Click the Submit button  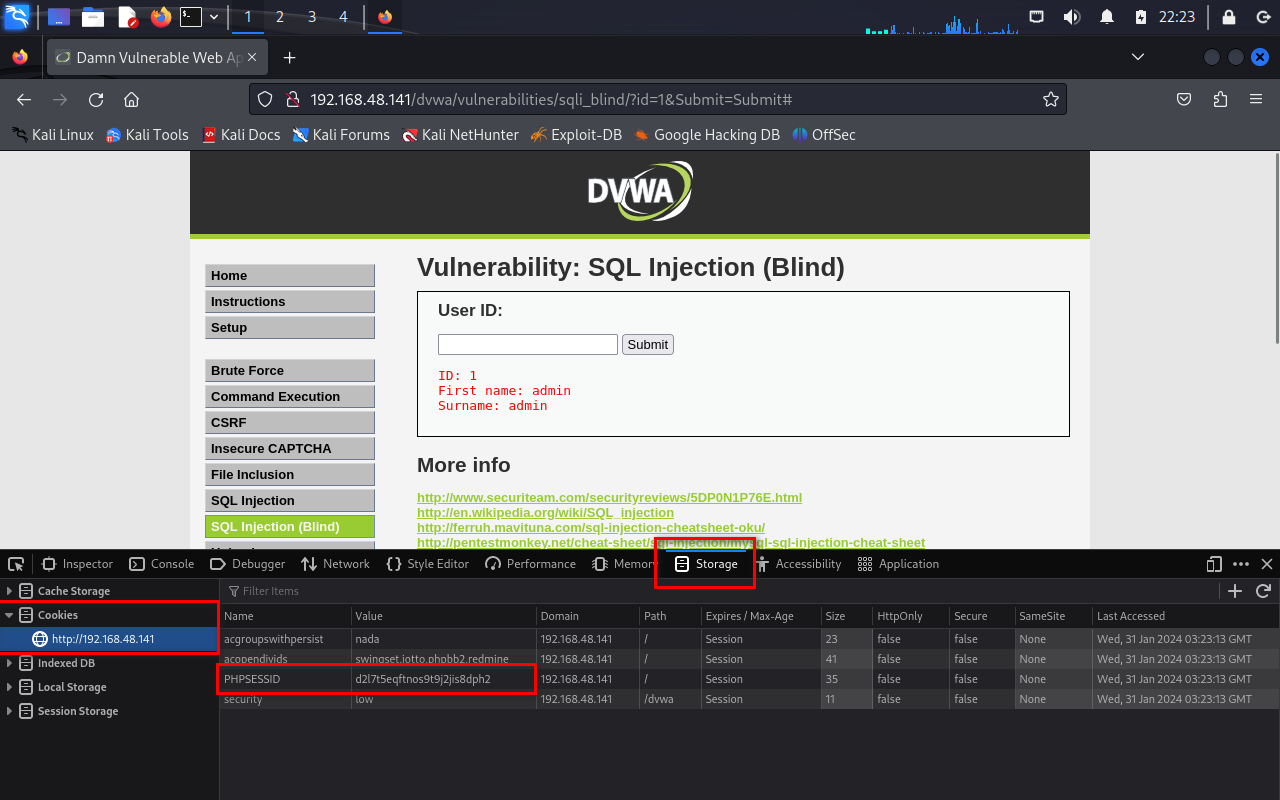pyautogui.click(x=648, y=344)
